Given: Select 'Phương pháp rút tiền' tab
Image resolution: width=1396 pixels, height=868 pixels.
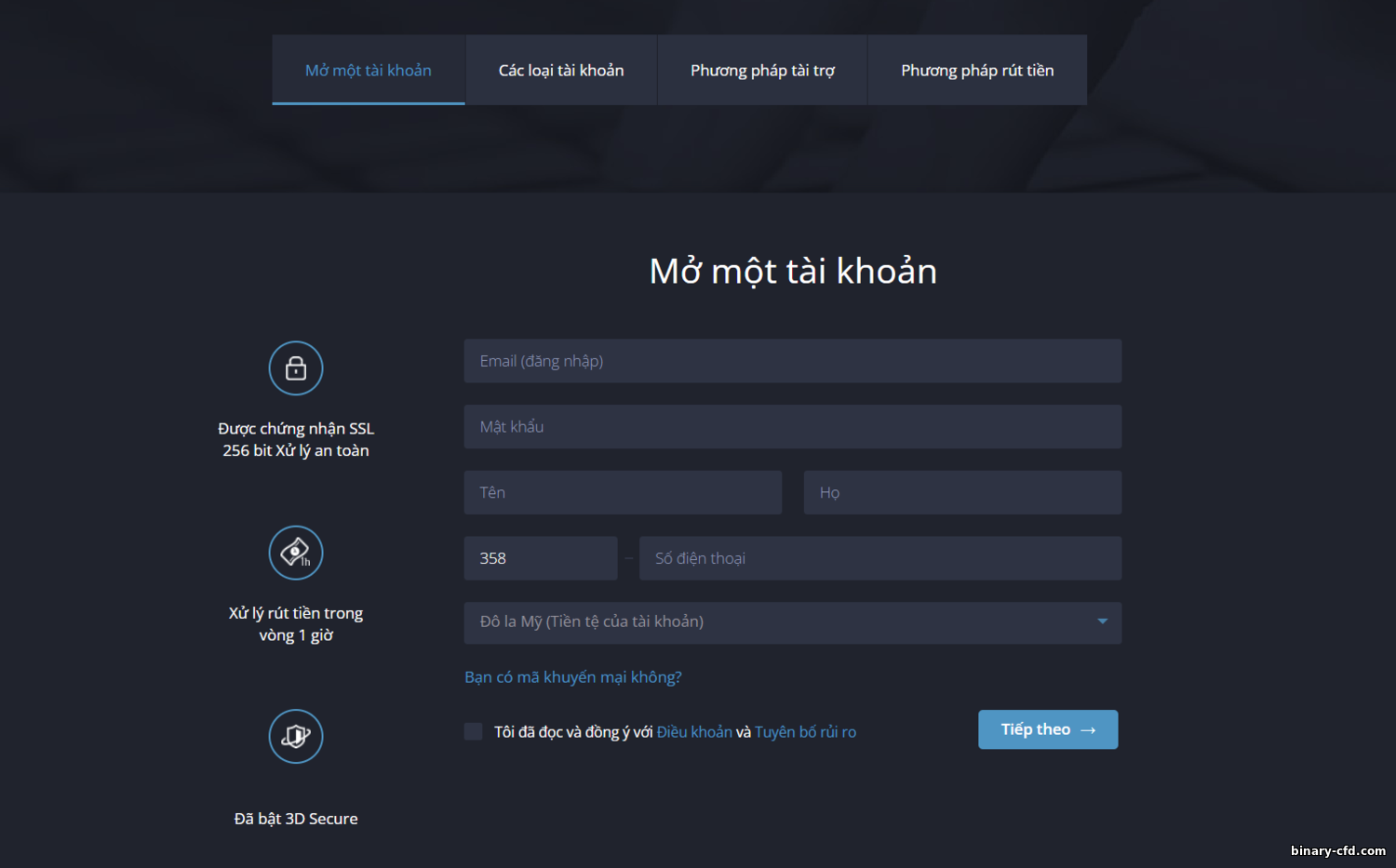Looking at the screenshot, I should point(977,70).
